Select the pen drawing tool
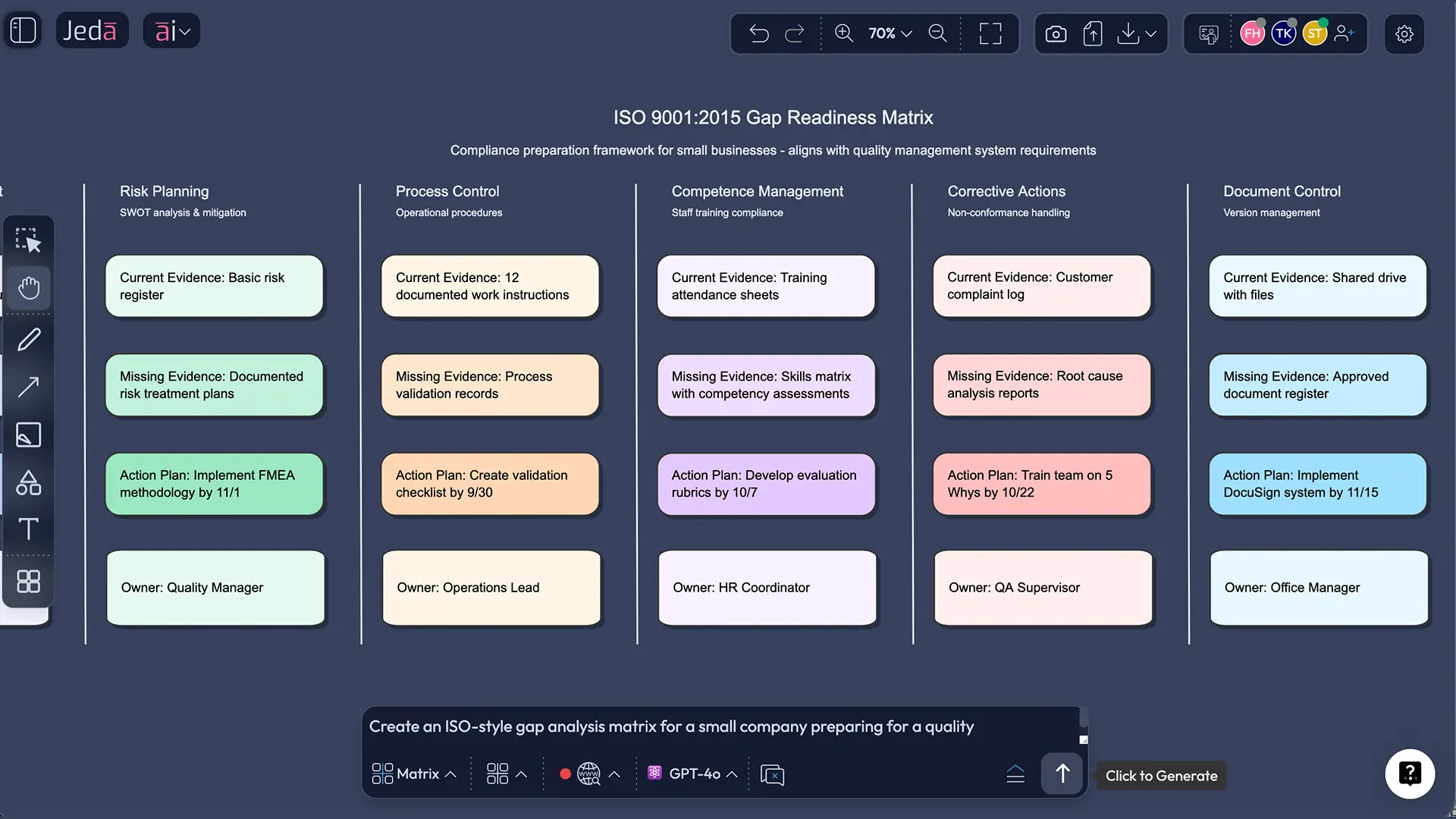The image size is (1456, 819). click(x=28, y=339)
